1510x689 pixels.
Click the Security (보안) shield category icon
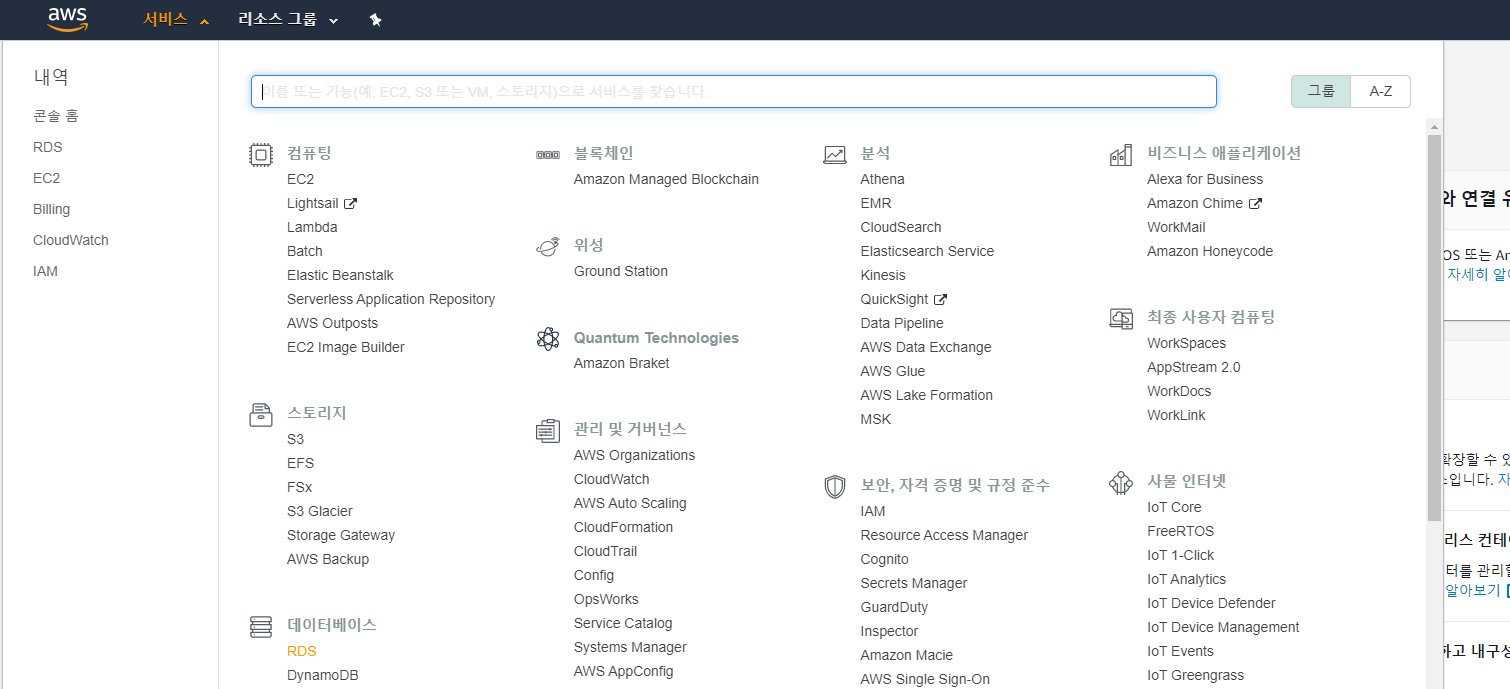(x=835, y=486)
